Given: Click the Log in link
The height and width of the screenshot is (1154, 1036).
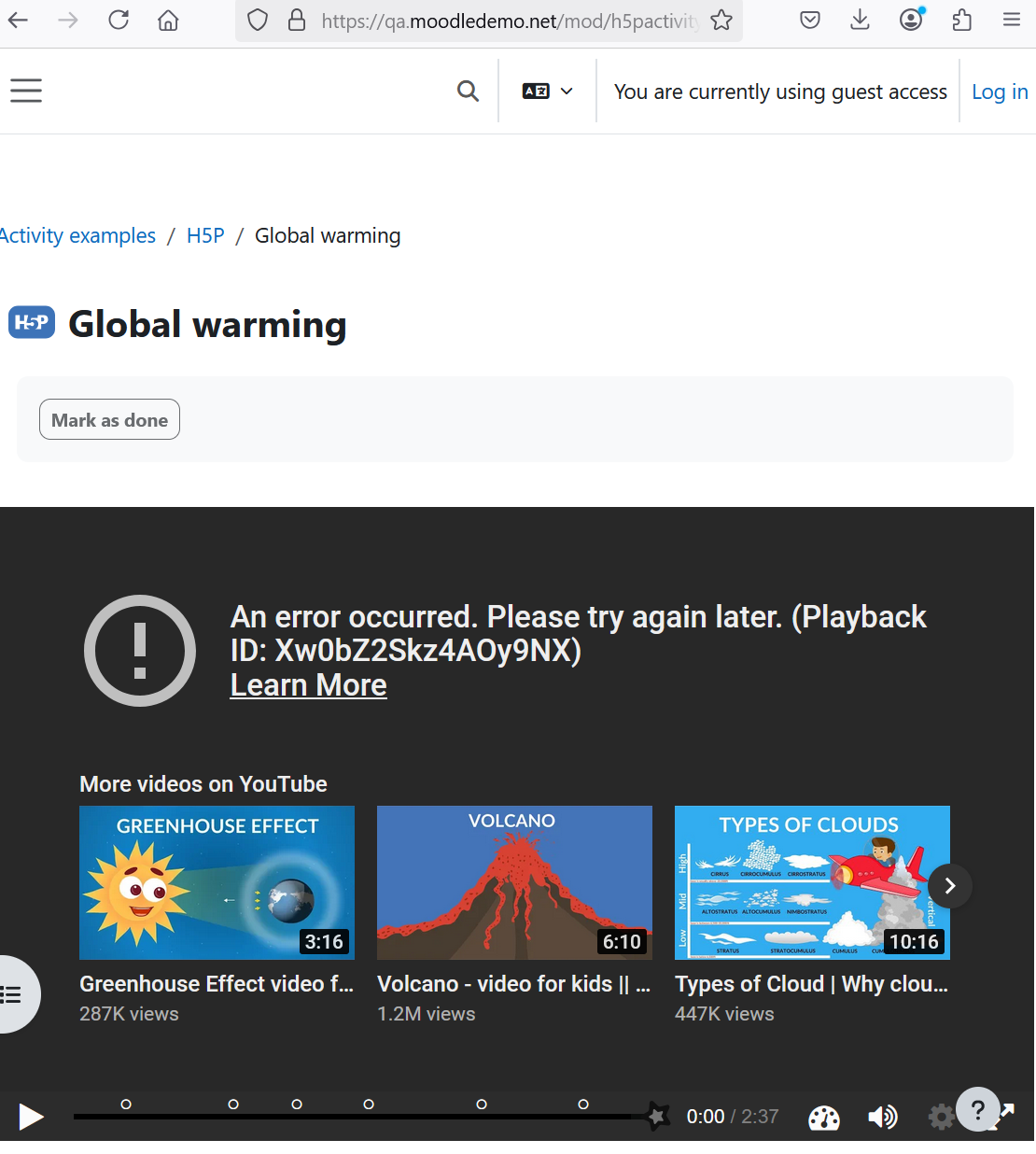Looking at the screenshot, I should pyautogui.click(x=1000, y=91).
